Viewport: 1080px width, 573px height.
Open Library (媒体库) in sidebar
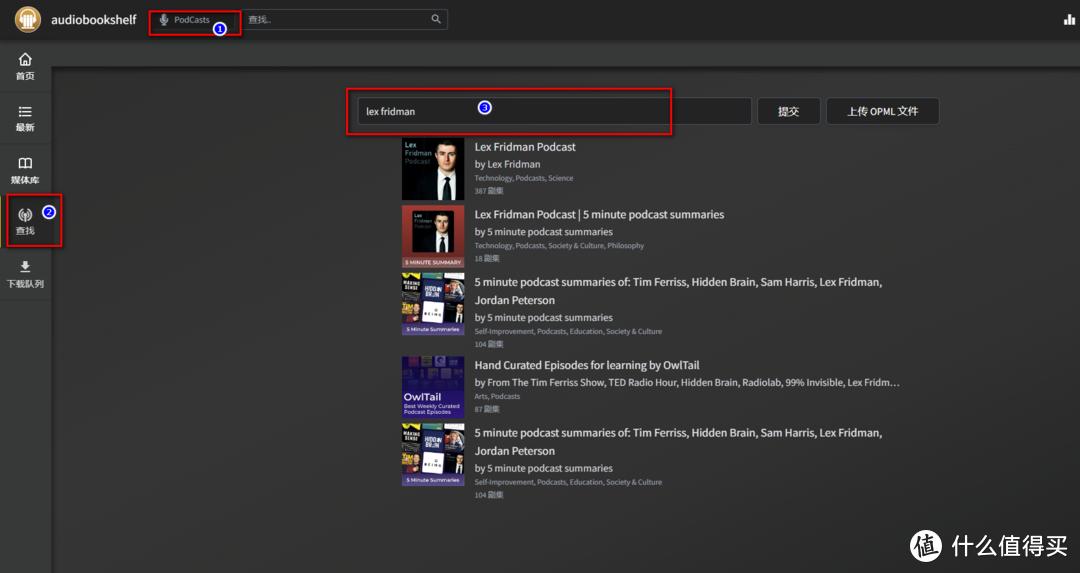click(25, 170)
